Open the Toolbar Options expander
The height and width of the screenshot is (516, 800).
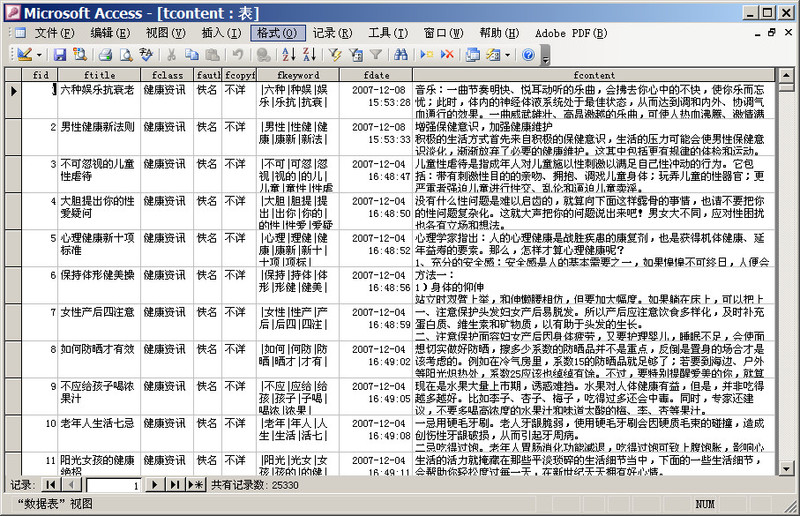(x=545, y=55)
